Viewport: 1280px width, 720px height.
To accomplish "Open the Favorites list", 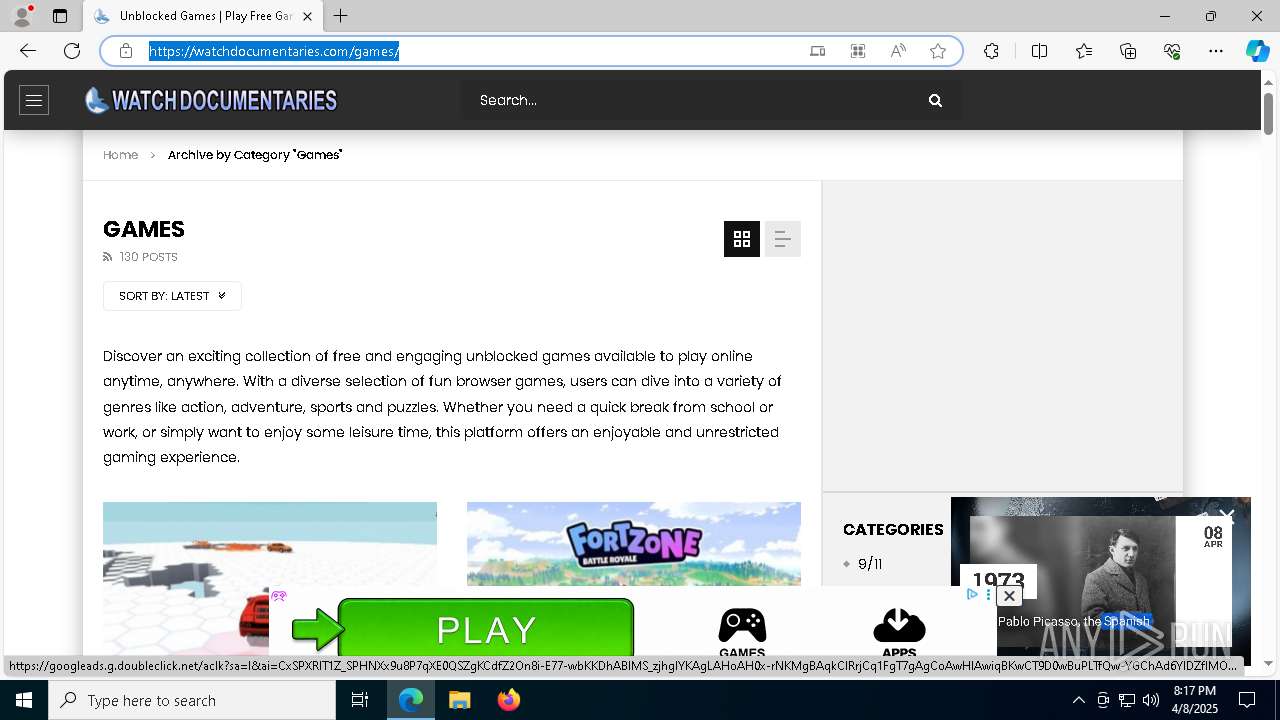I will point(1084,51).
